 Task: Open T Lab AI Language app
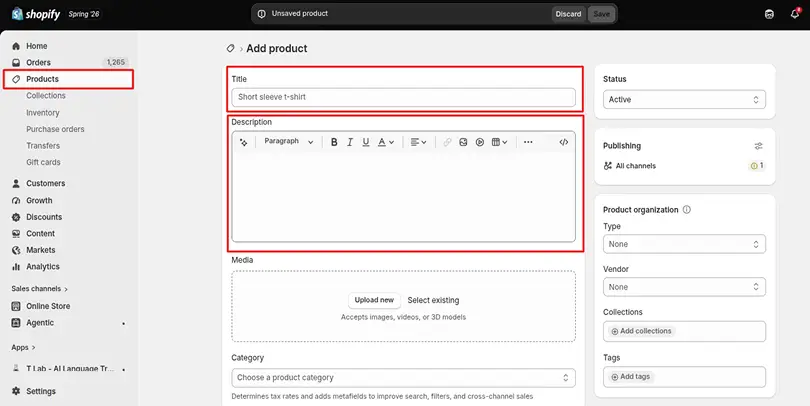click(68, 369)
